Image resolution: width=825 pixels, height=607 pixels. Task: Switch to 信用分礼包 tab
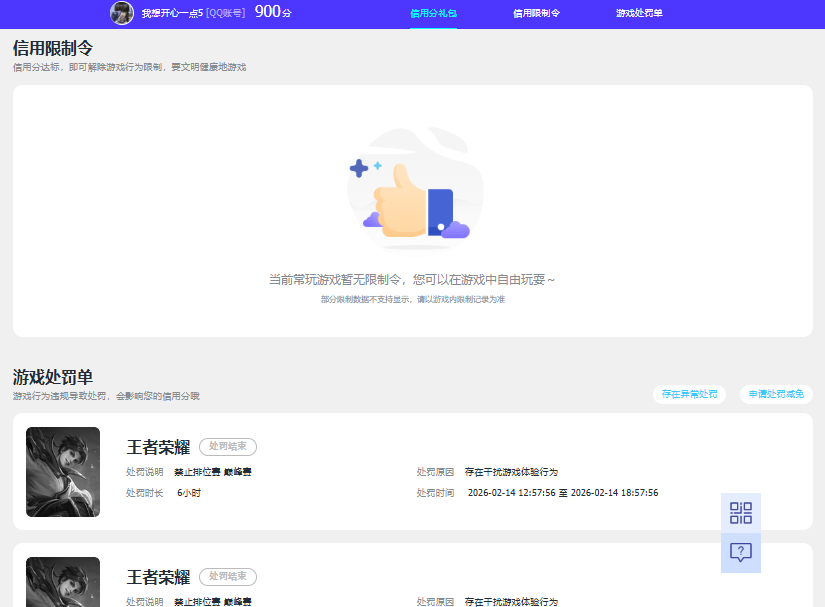(x=433, y=13)
